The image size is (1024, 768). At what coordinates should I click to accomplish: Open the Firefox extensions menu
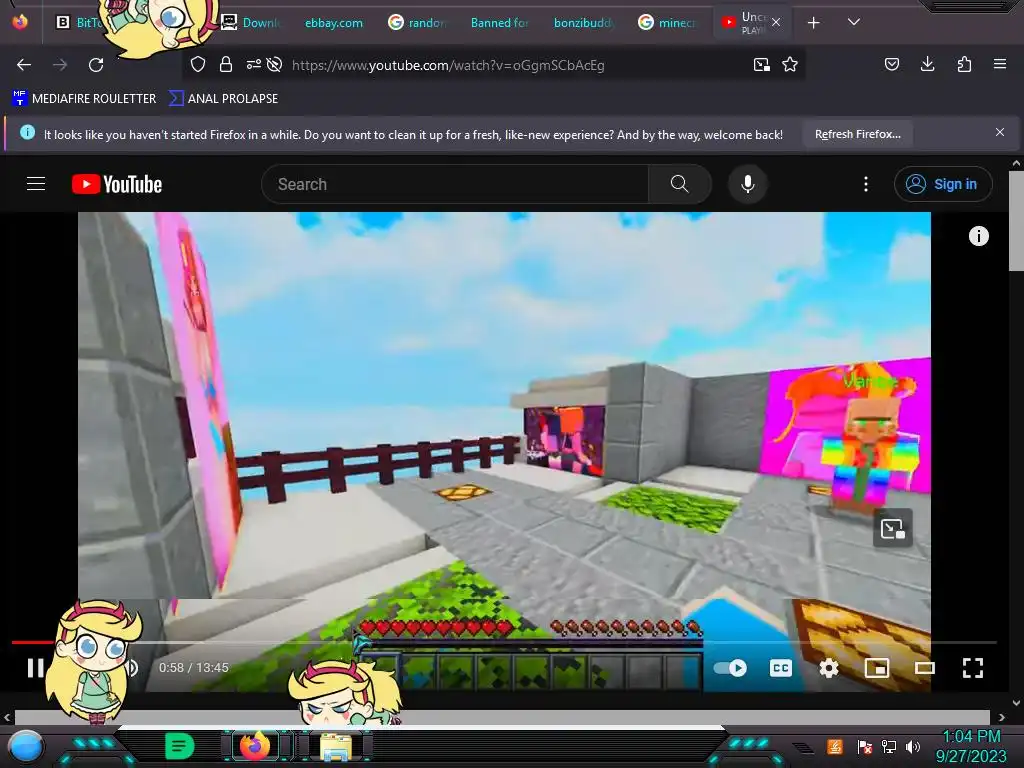tap(964, 64)
